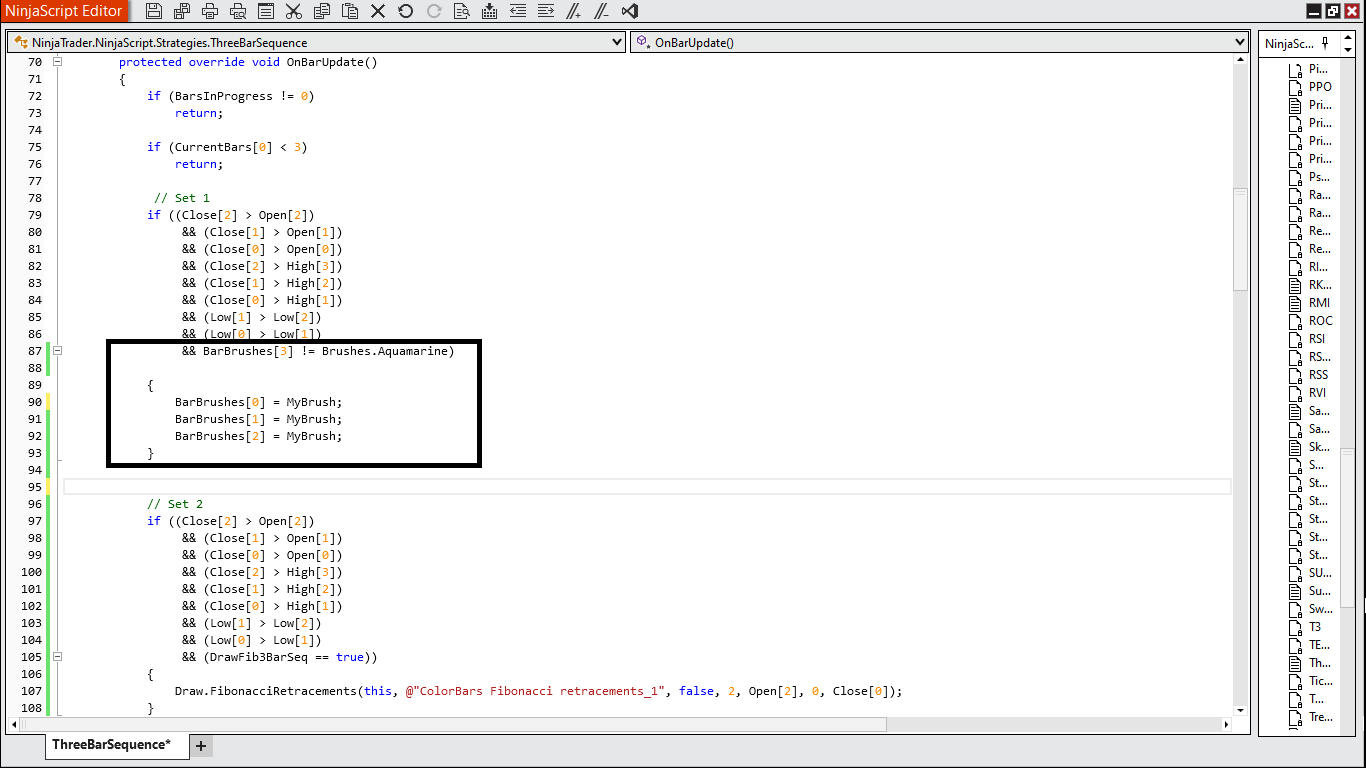Viewport: 1366px width, 768px height.
Task: Pin the NinjaScript explorer panel
Action: click(x=1325, y=43)
